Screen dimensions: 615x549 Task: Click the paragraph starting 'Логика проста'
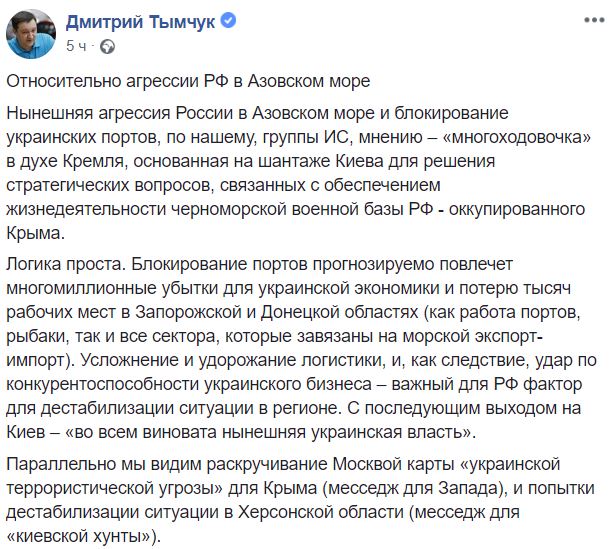302,348
